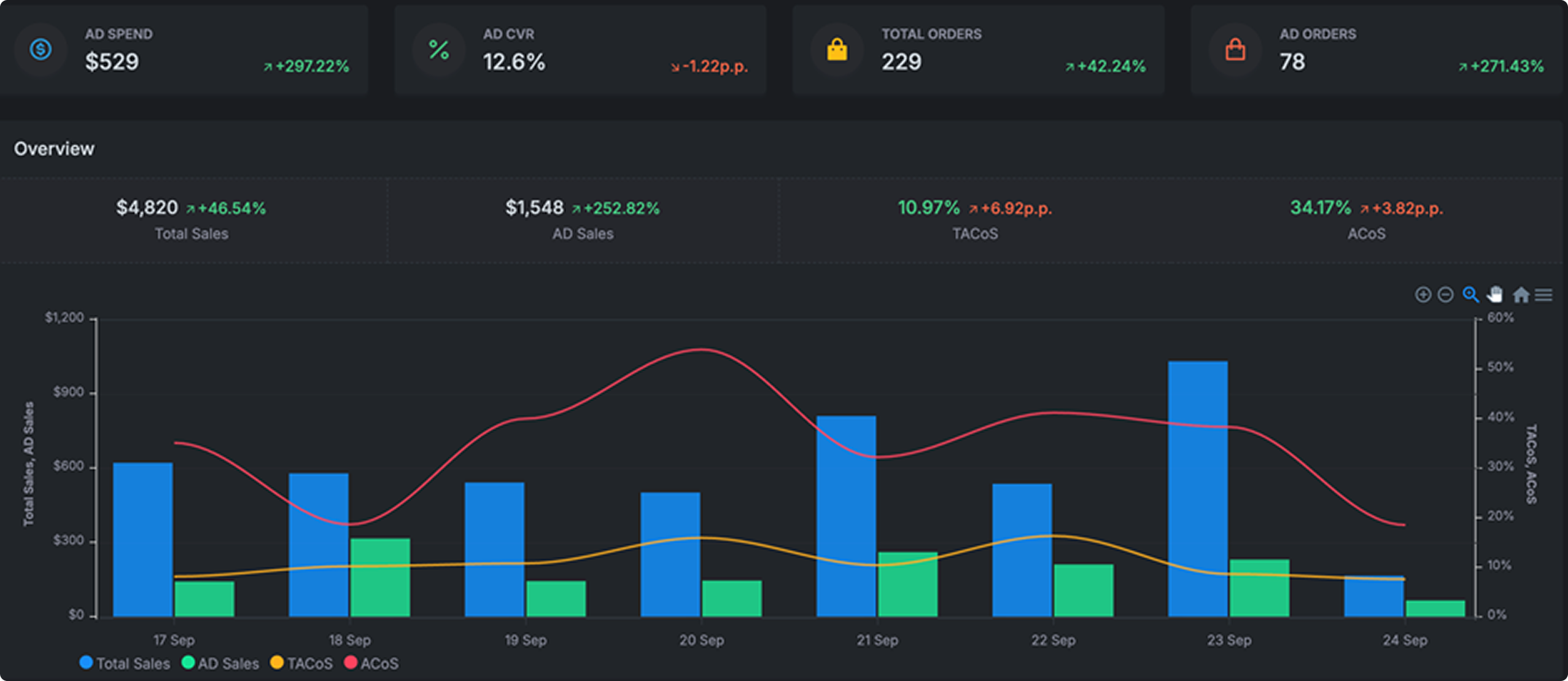Select the 34.17% ACoS metric
The height and width of the screenshot is (681, 1568).
point(1321,208)
